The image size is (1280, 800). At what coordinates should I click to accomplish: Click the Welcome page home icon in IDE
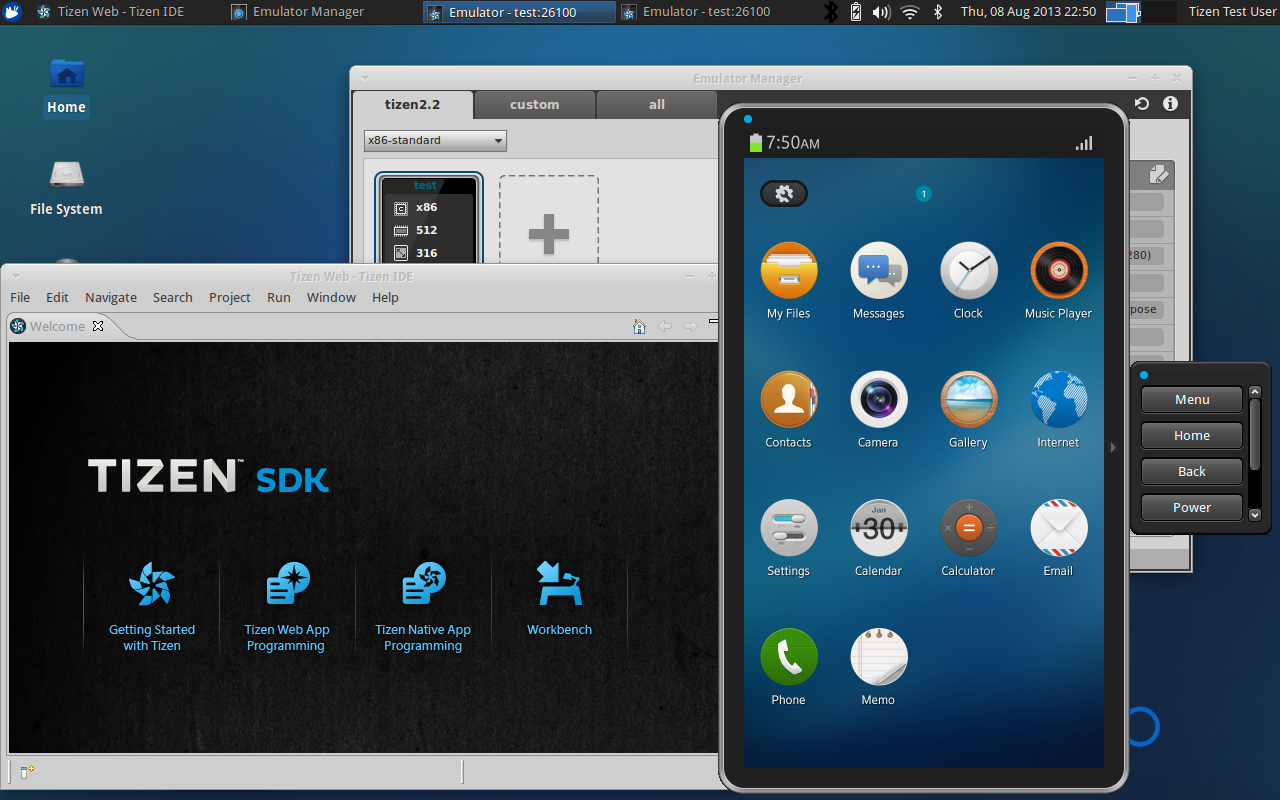tap(640, 327)
